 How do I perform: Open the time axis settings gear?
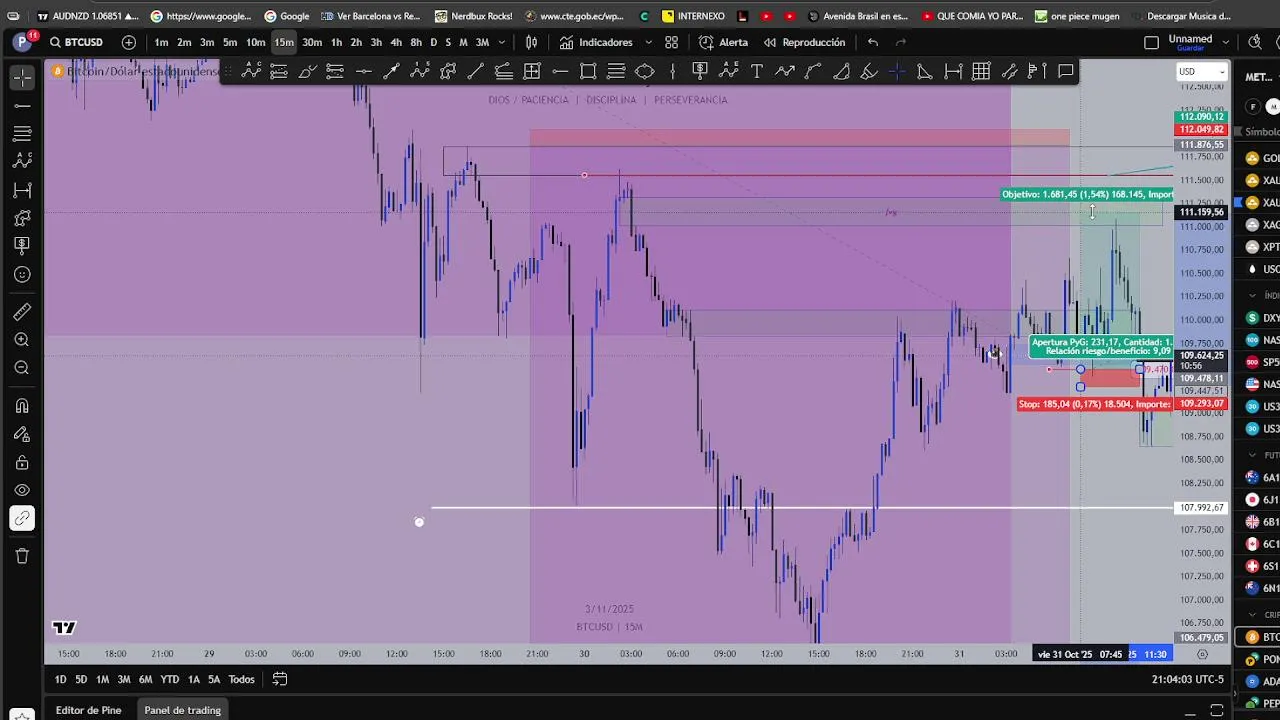click(1203, 654)
